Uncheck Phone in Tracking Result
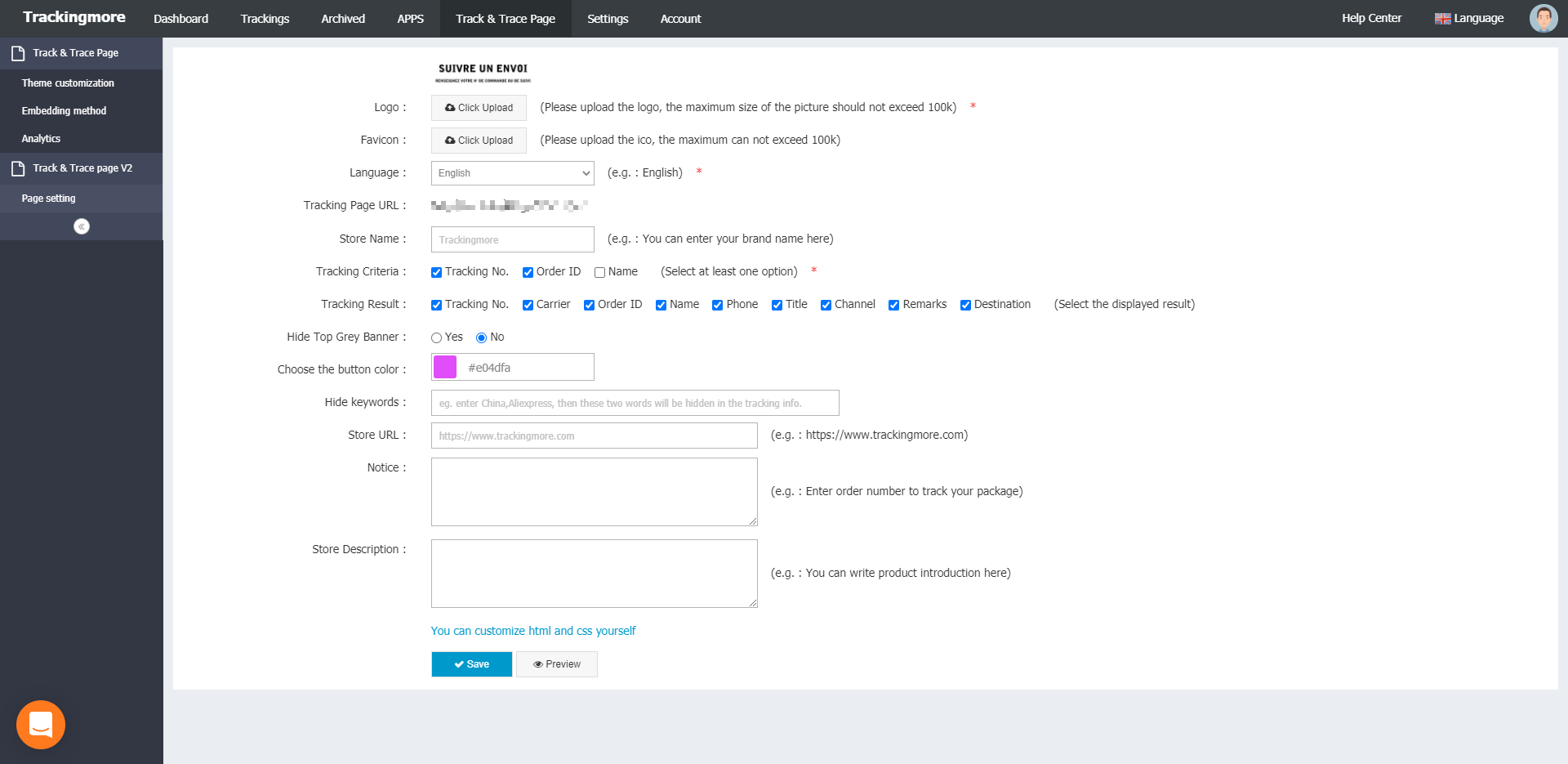 coord(717,305)
